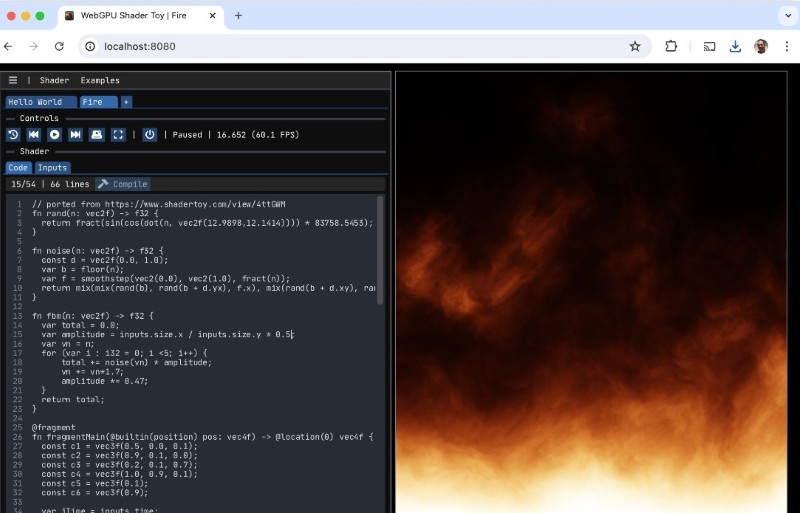This screenshot has height=513, width=800.
Task: Click the ported-from comment on line 1
Action: pos(158,204)
